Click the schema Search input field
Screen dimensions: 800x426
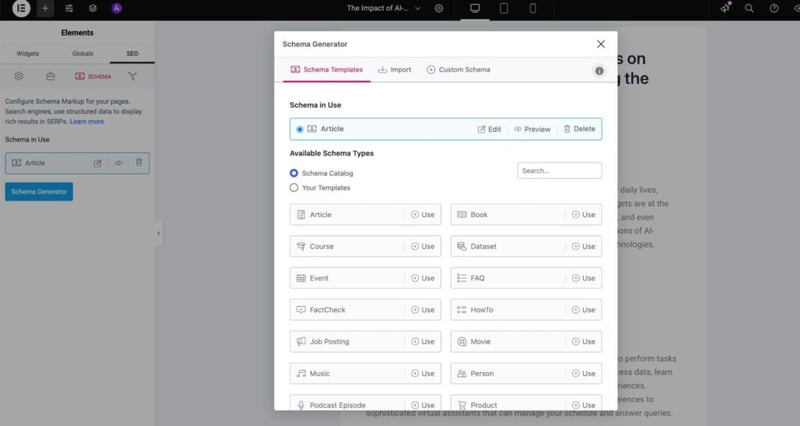pos(559,171)
